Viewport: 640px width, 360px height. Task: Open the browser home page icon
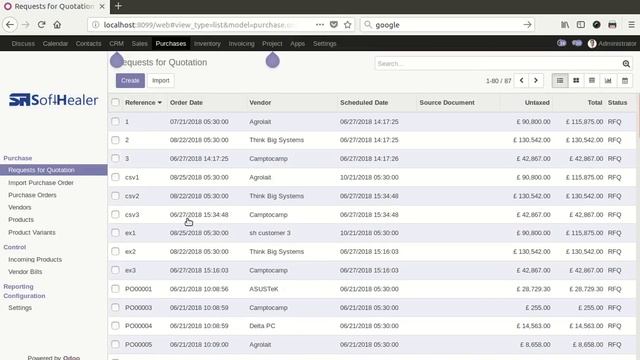[57, 25]
